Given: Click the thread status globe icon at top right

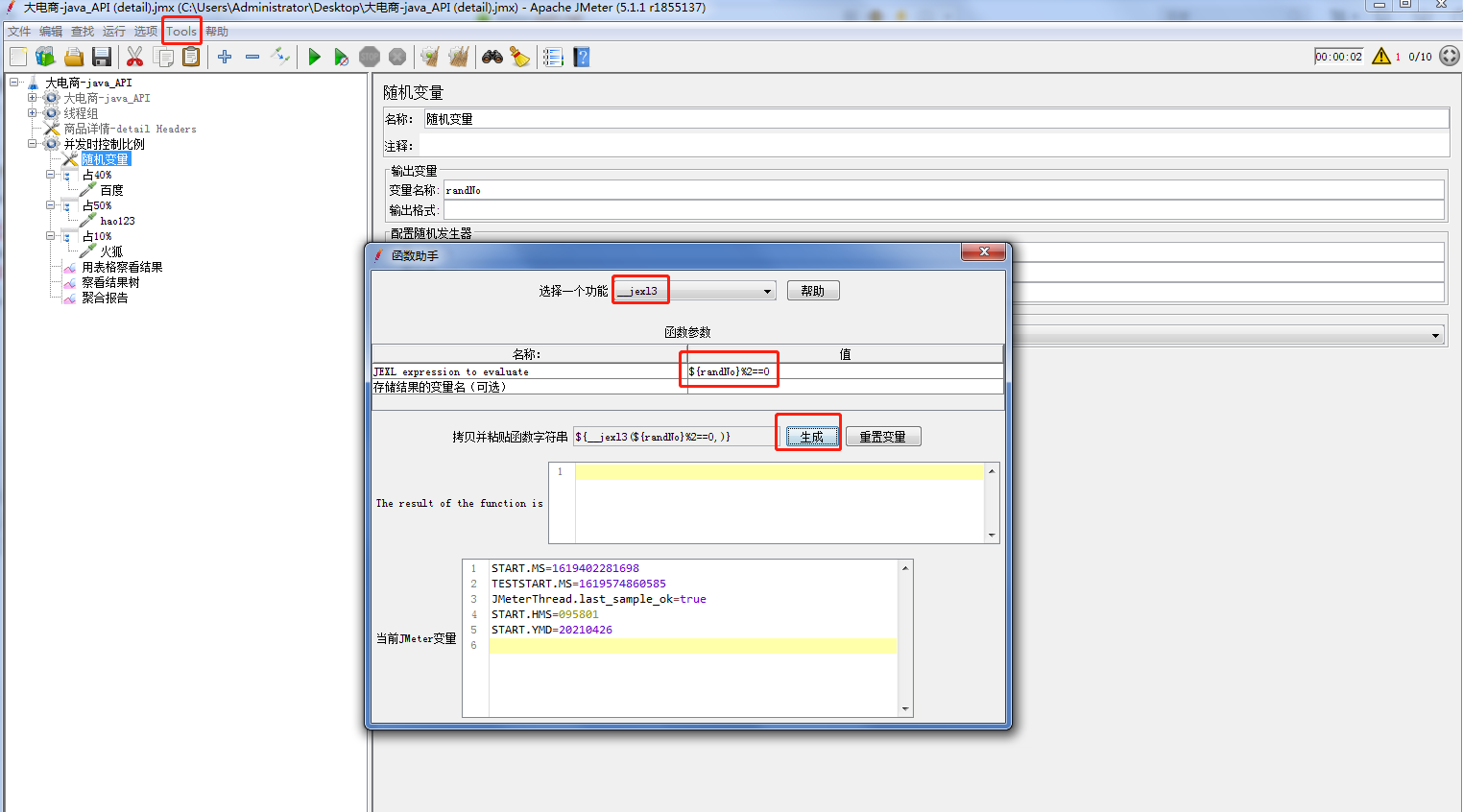Looking at the screenshot, I should pyautogui.click(x=1450, y=56).
